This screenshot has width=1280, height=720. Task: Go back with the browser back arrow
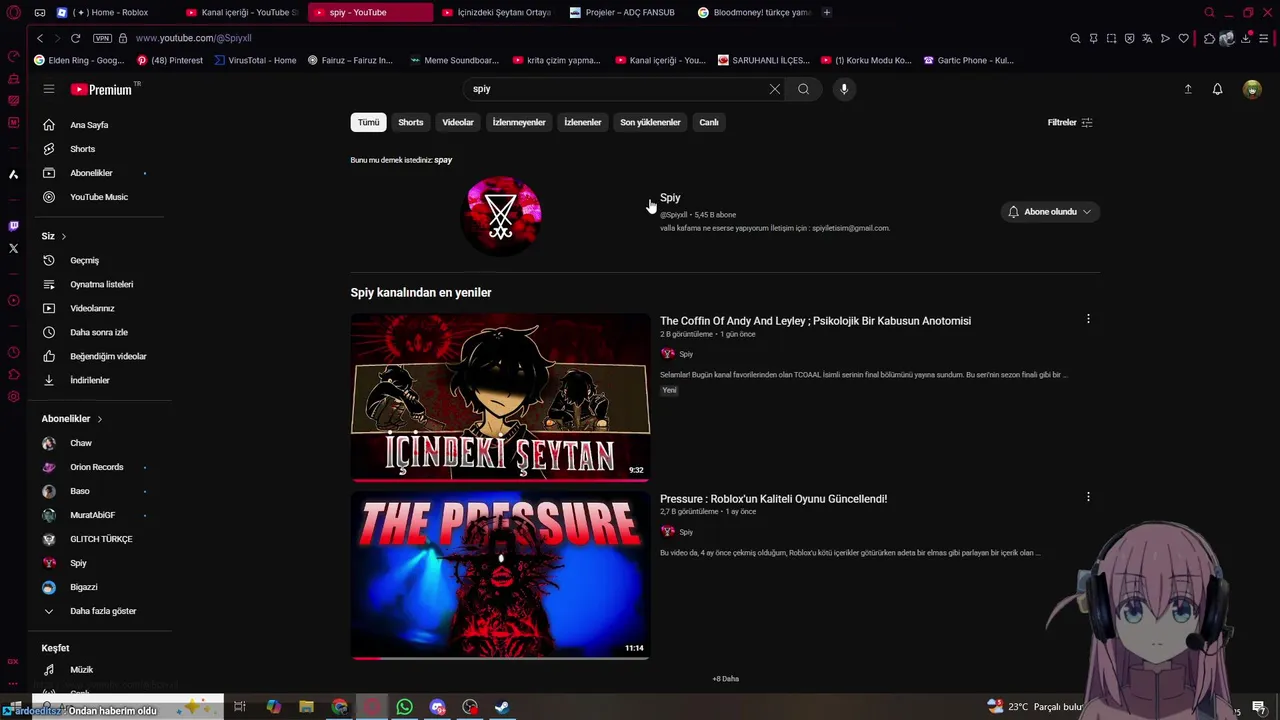40,38
